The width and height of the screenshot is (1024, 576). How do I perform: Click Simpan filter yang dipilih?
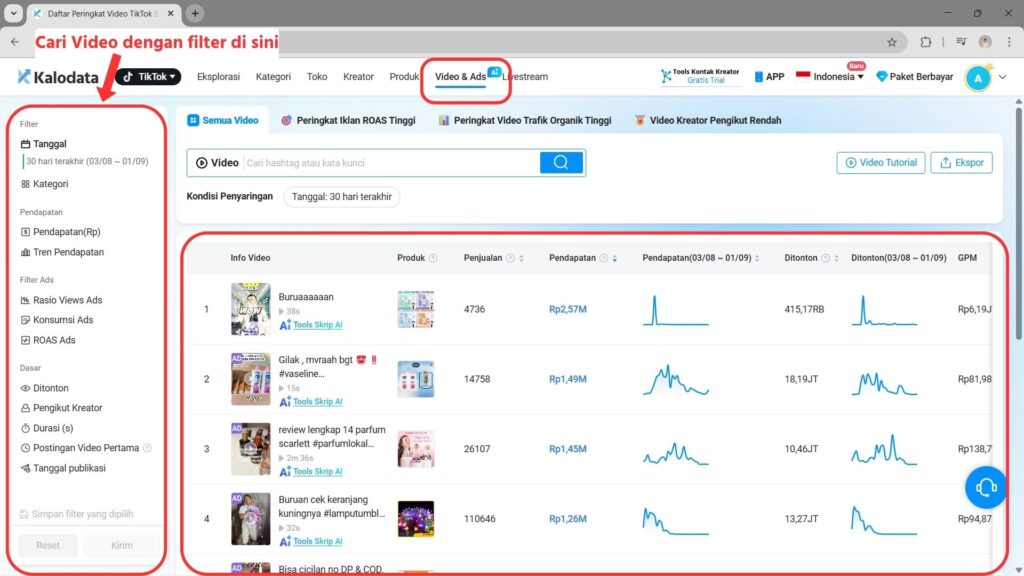(76, 514)
